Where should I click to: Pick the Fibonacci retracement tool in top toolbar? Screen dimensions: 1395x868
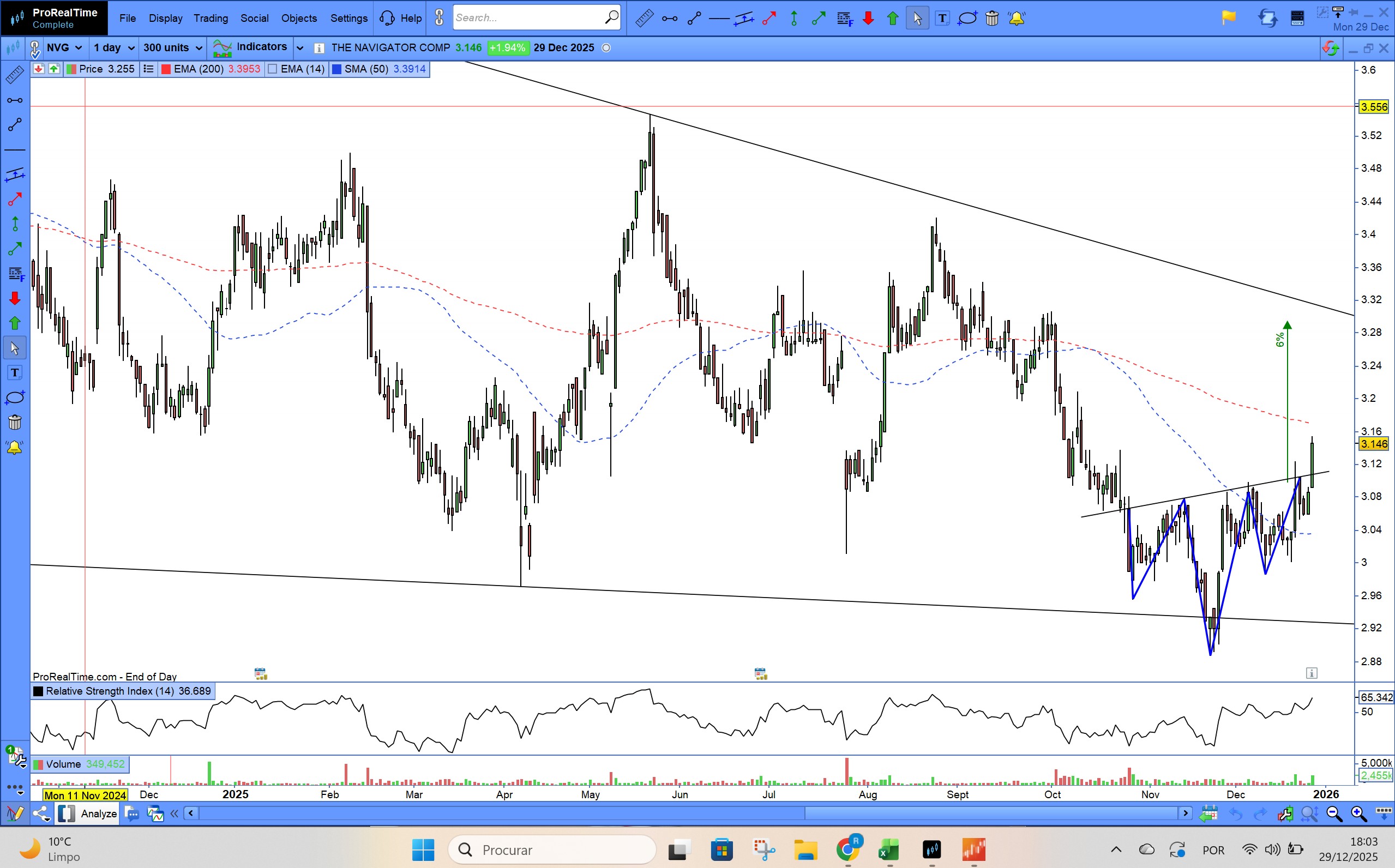(844, 19)
